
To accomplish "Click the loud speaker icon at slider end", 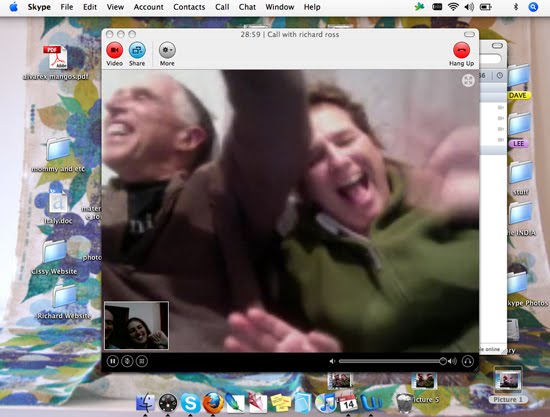I will 452,361.
